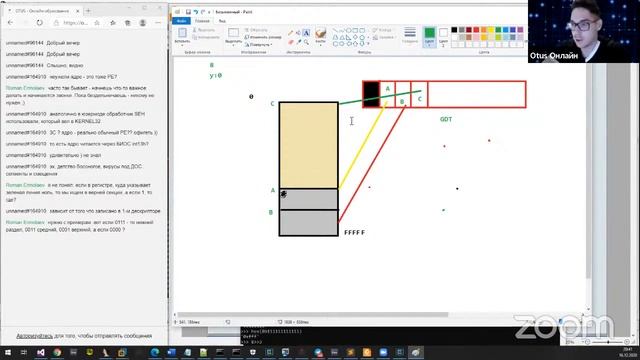Open Visual Studio from the taskbar
This screenshot has height=360, width=640.
coord(41,352)
